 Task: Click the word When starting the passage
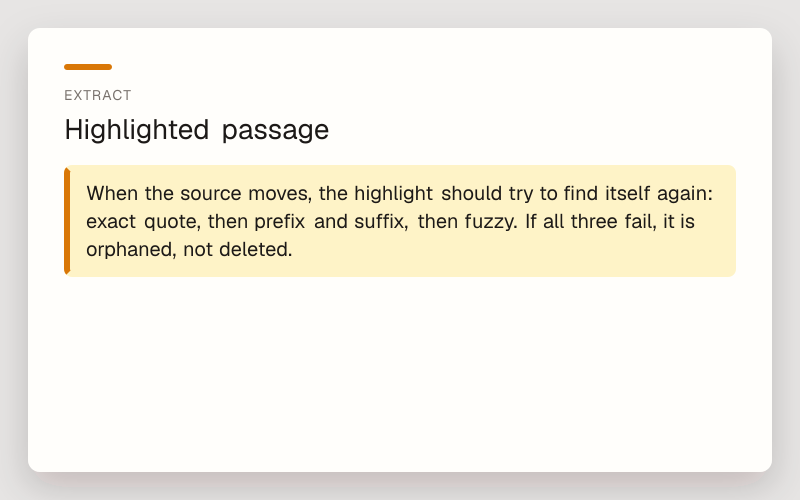click(x=112, y=193)
